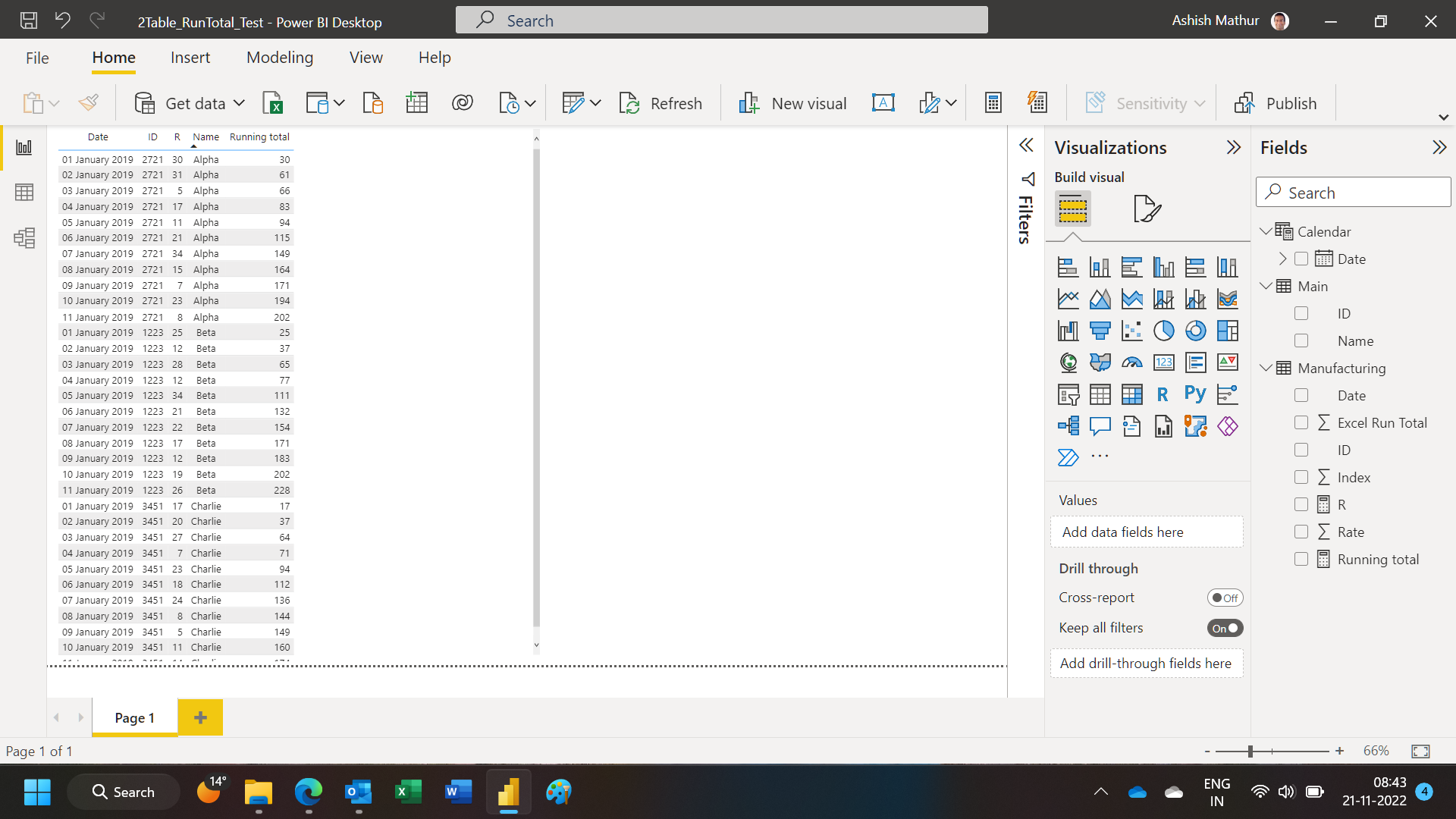This screenshot has height=819, width=1456.
Task: Check the Running total field
Action: (1301, 559)
